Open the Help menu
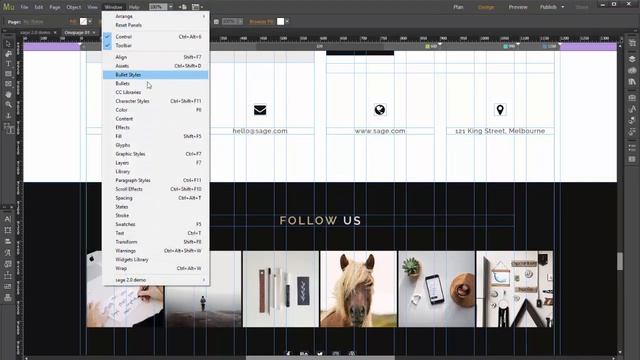 point(134,7)
